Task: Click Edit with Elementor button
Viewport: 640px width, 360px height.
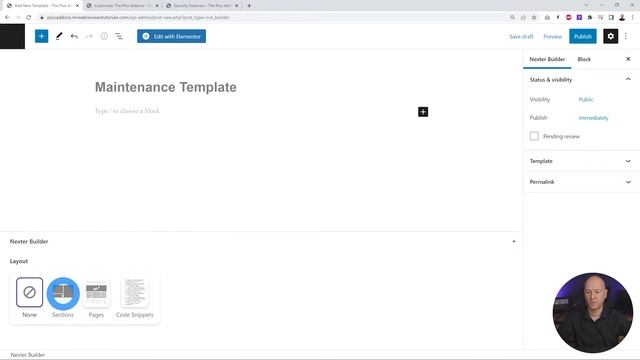Action: (x=171, y=36)
